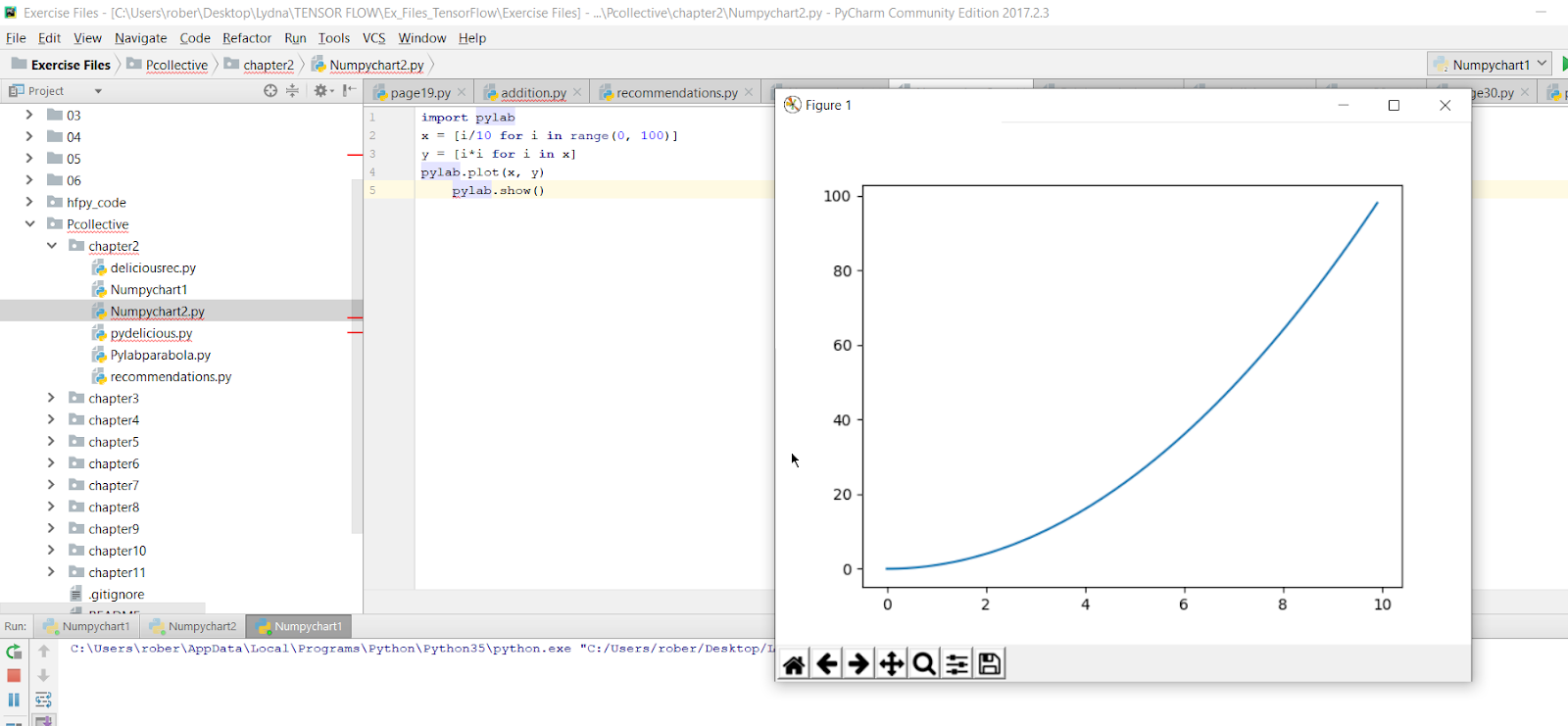This screenshot has width=1568, height=726.
Task: Select the zoom to rectangle magnifier tool
Action: tap(924, 664)
